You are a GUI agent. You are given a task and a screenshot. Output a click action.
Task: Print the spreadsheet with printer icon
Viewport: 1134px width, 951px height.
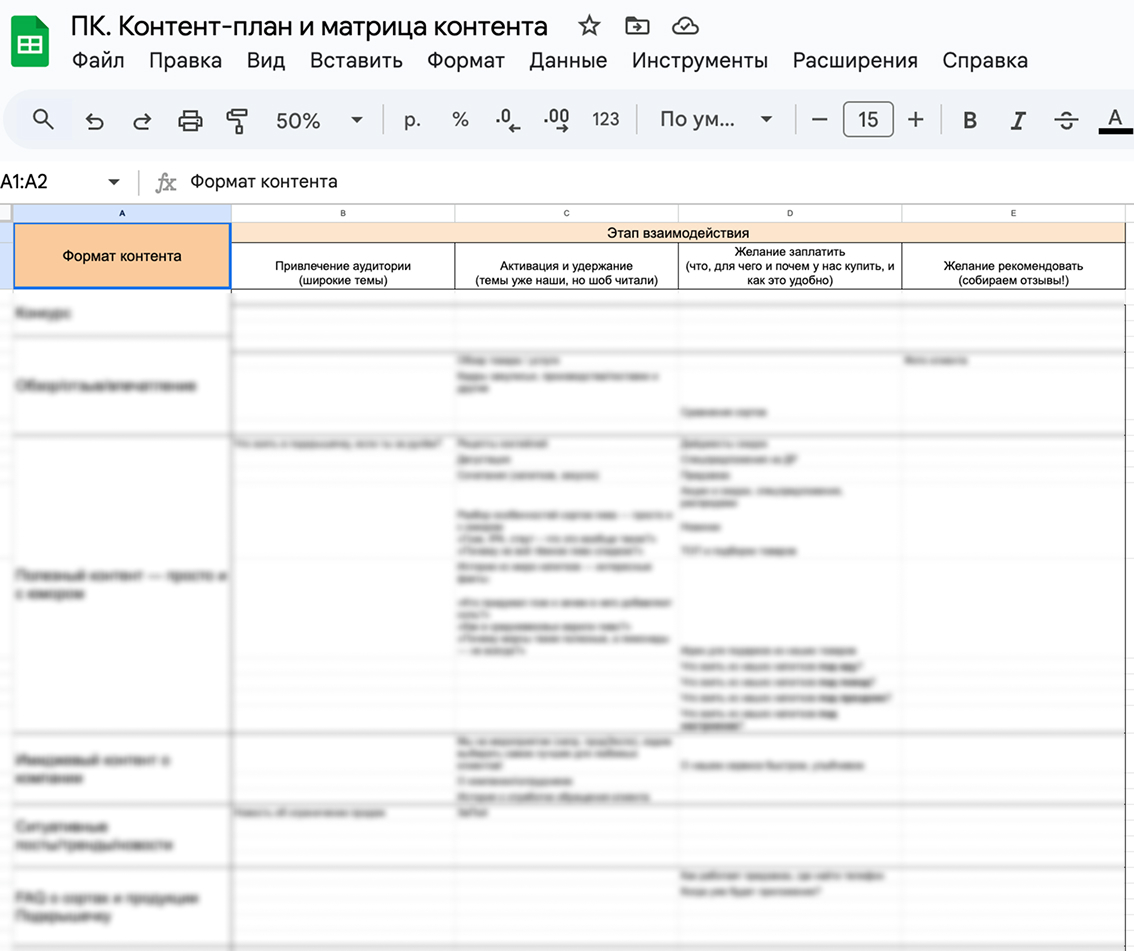coord(190,120)
